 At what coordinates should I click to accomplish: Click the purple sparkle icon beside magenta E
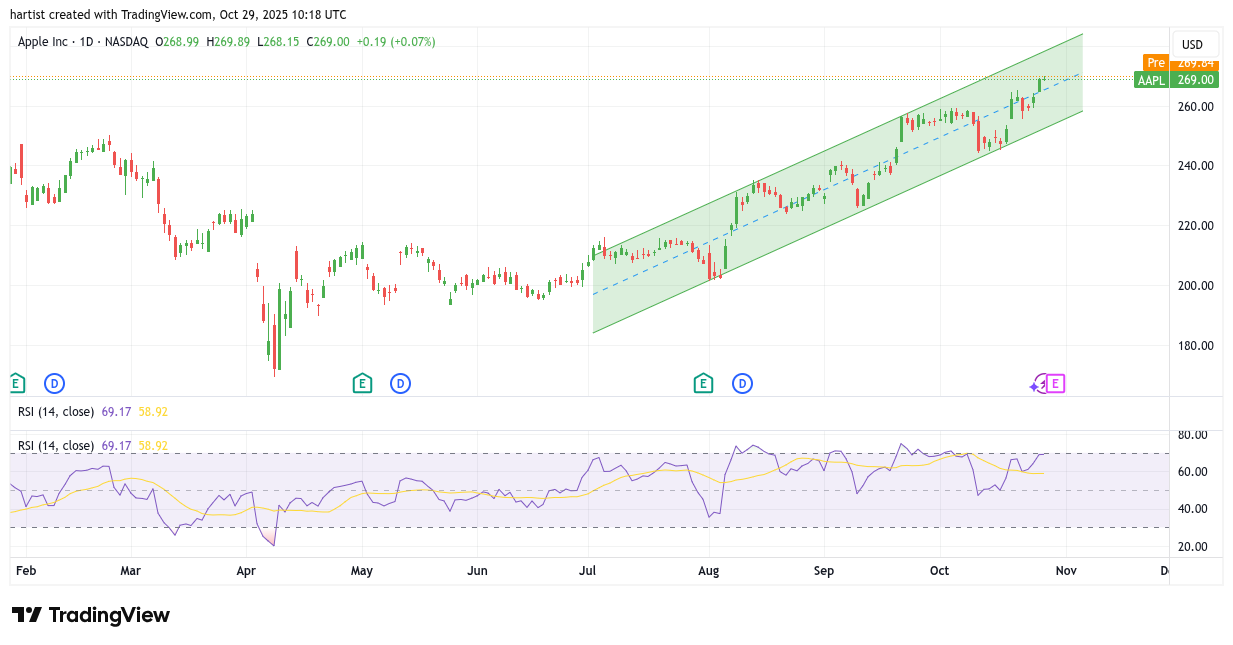click(x=1037, y=385)
